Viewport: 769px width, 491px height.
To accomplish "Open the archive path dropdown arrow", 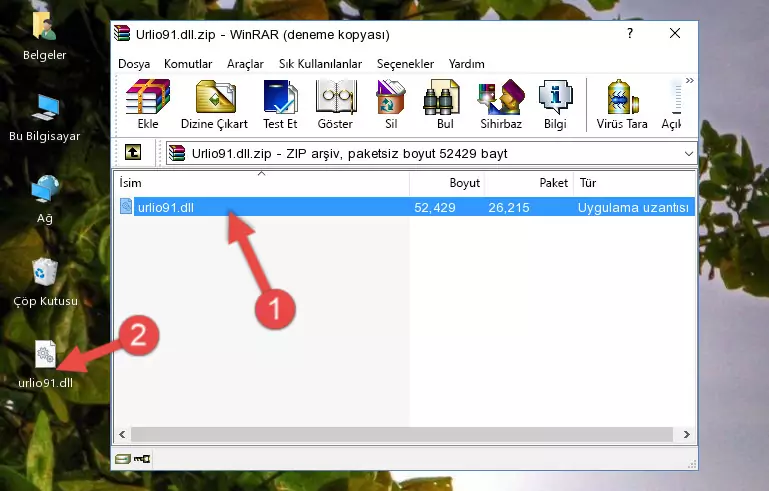I will pos(689,154).
